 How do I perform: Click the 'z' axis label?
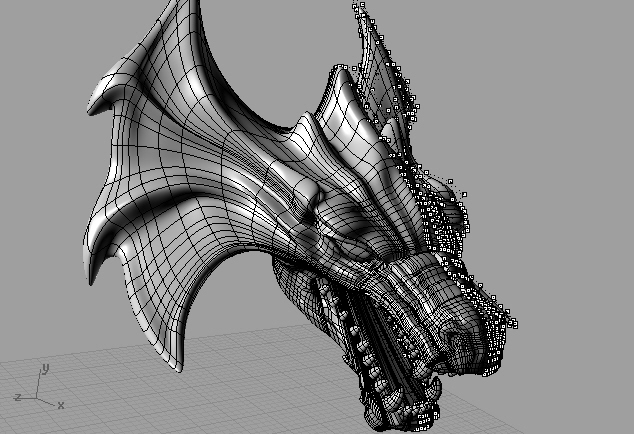click(17, 397)
